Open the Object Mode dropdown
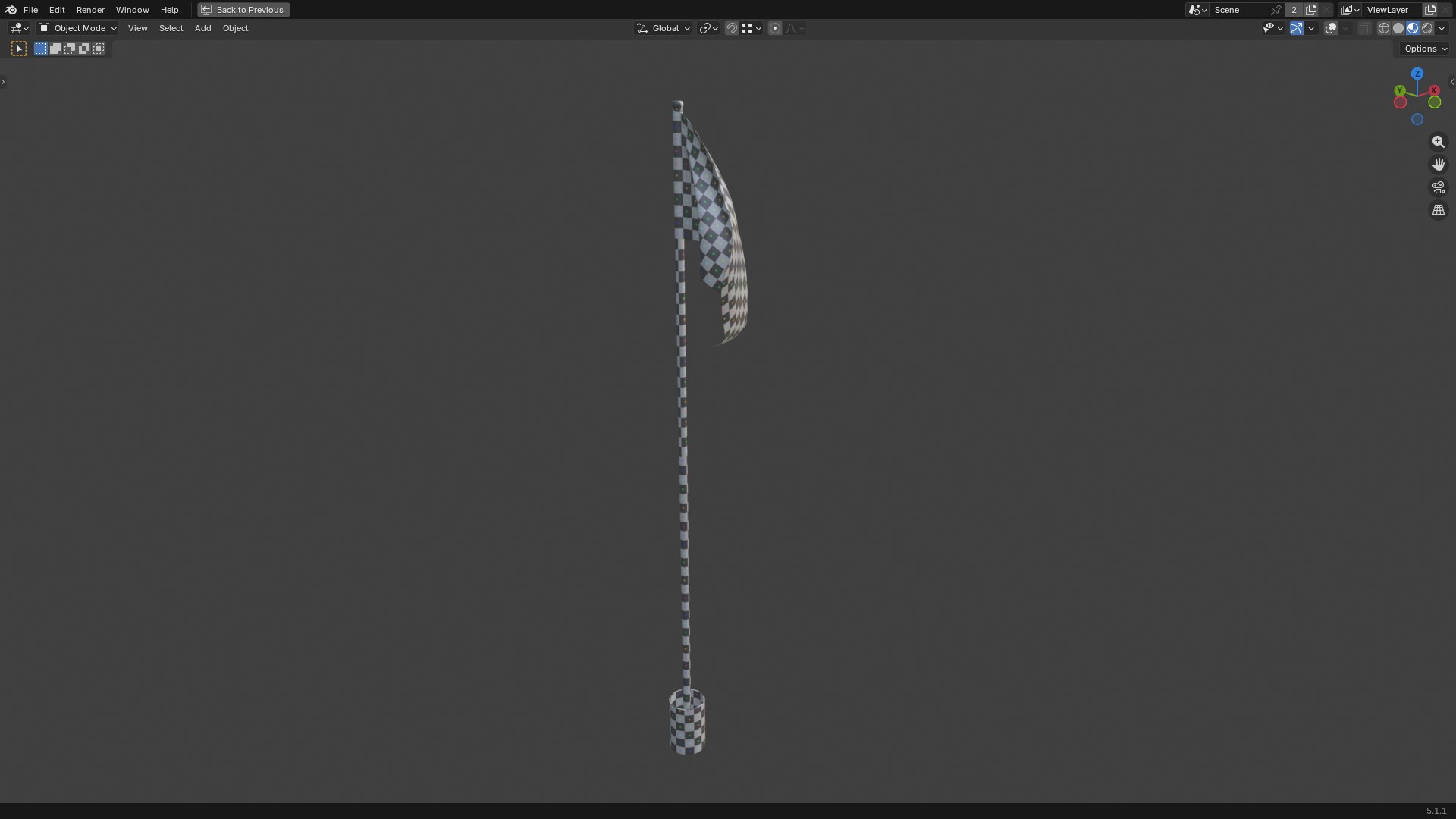The height and width of the screenshot is (819, 1456). click(x=77, y=28)
